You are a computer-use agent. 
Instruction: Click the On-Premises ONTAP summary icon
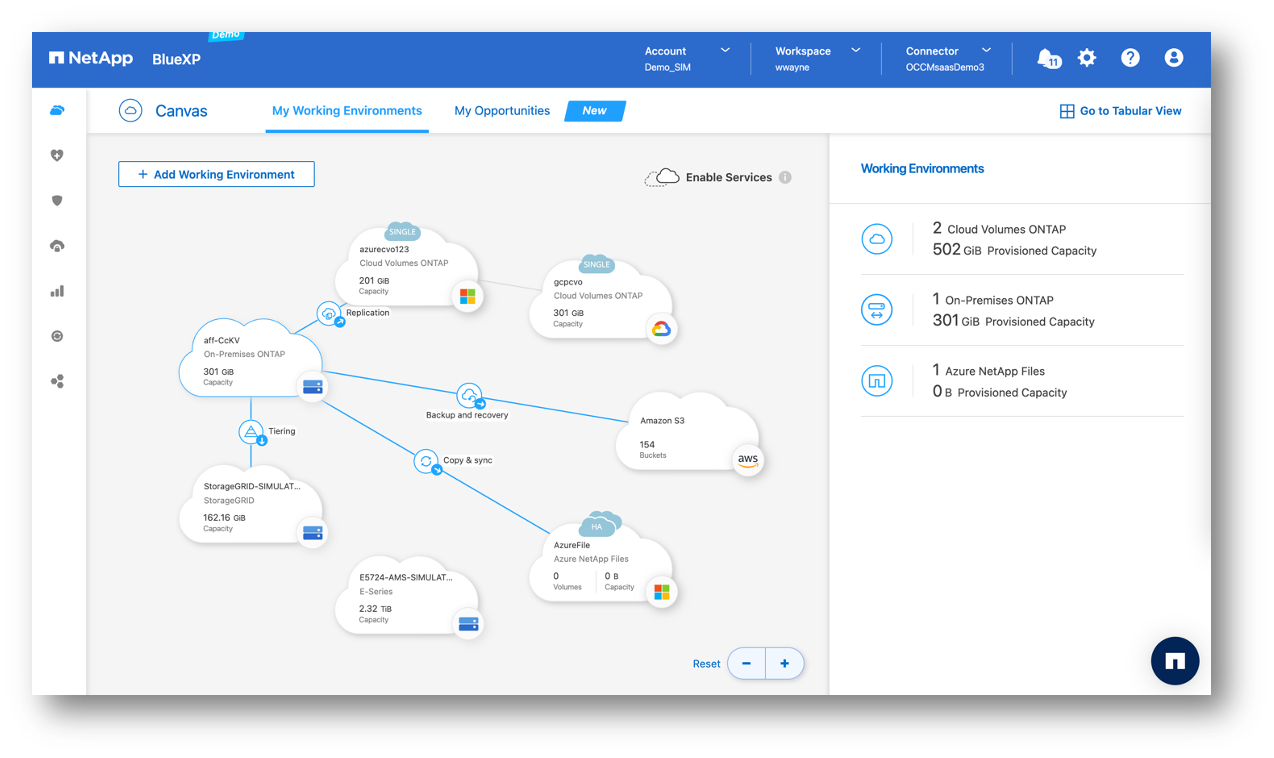coord(877,310)
